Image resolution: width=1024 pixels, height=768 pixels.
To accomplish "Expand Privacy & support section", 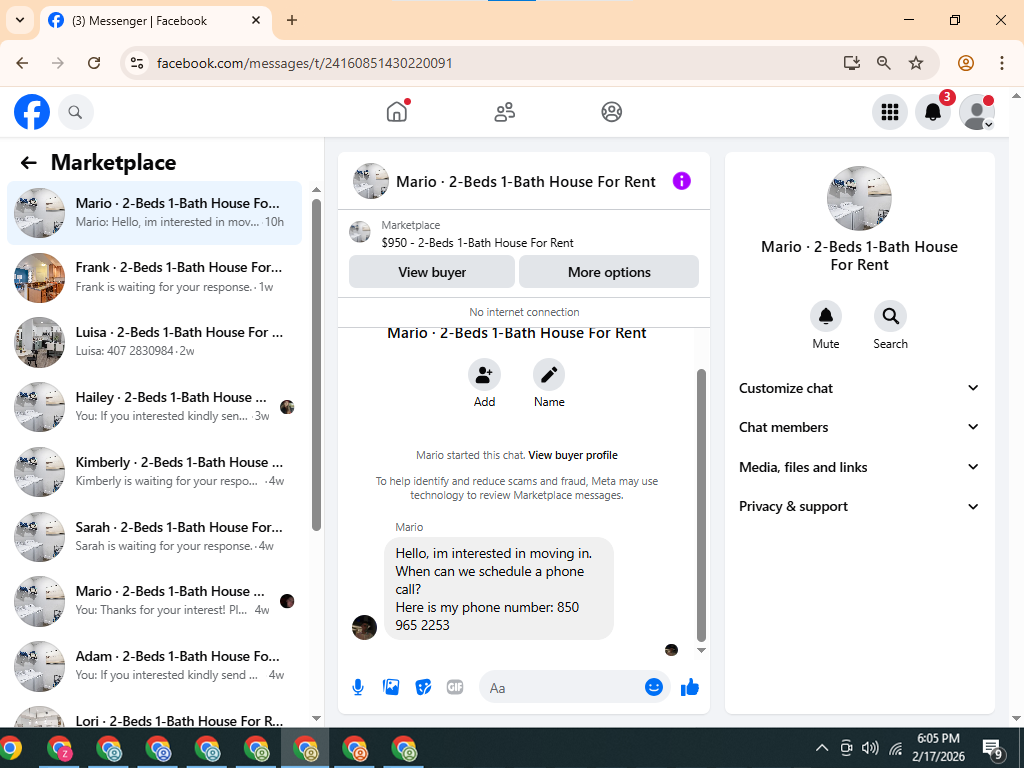I will click(x=859, y=506).
